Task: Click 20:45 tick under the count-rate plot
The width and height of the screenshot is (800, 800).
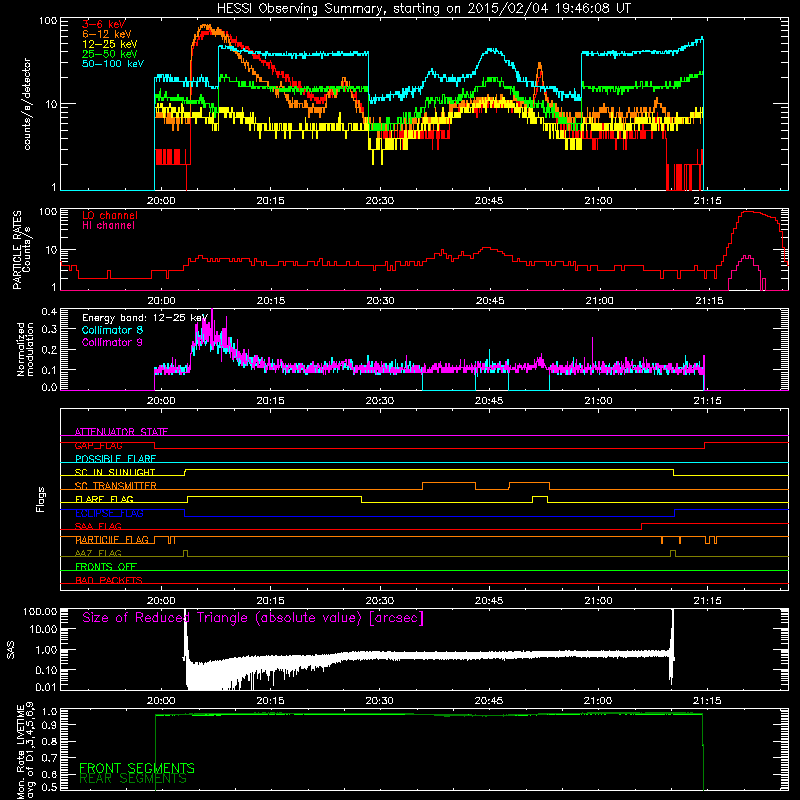Action: 489,201
